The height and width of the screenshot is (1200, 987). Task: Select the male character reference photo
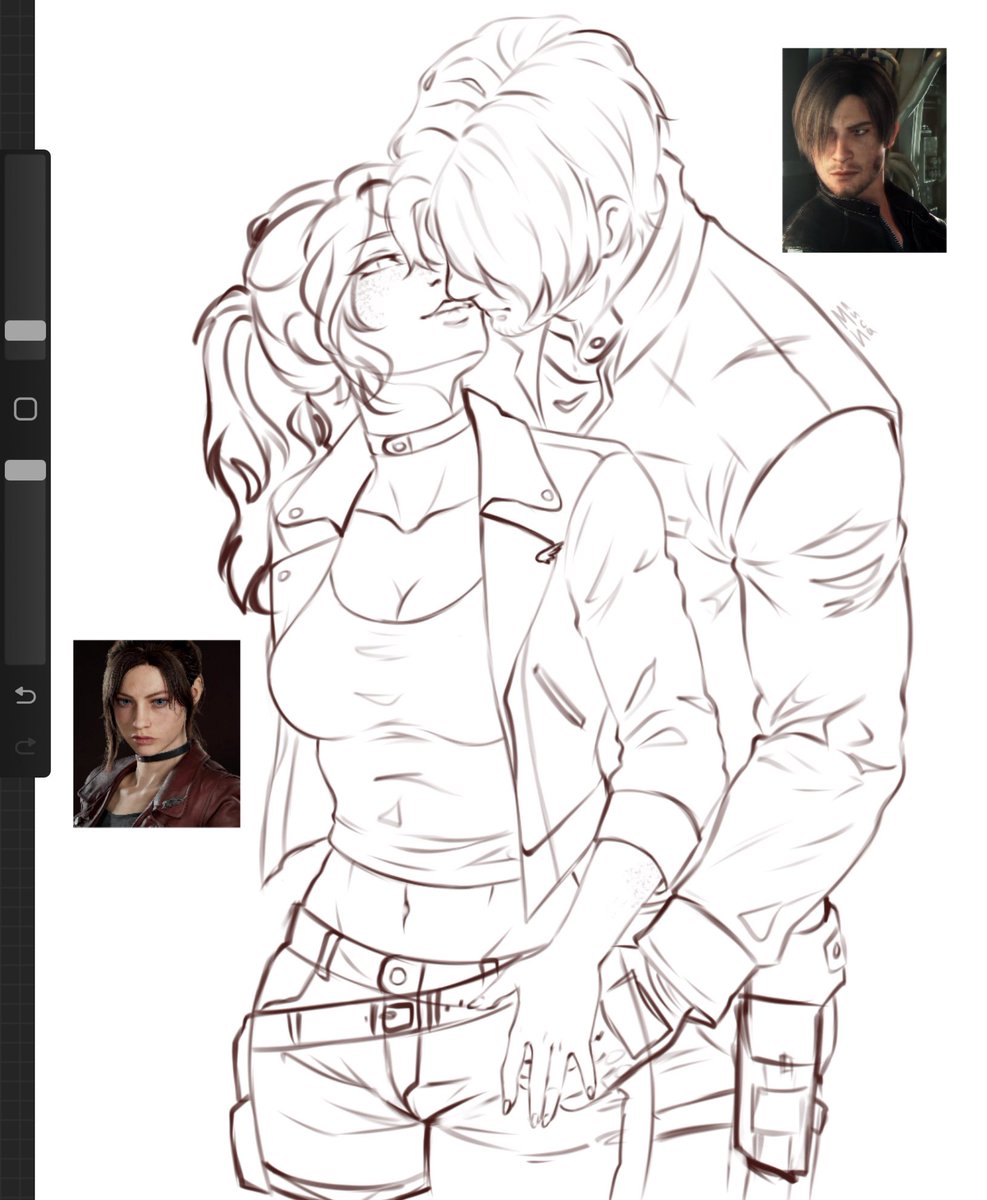click(864, 150)
